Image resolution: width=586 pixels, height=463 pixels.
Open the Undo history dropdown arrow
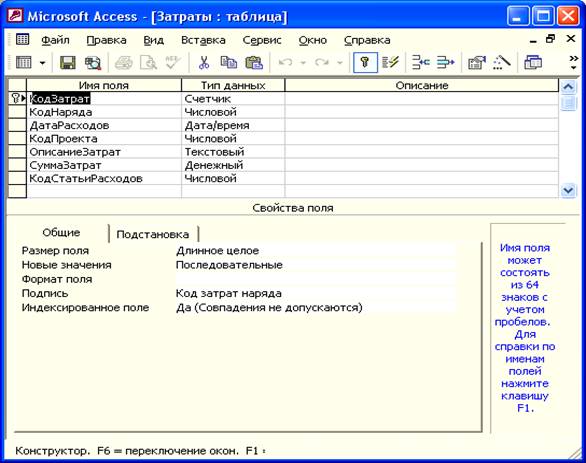coord(303,63)
